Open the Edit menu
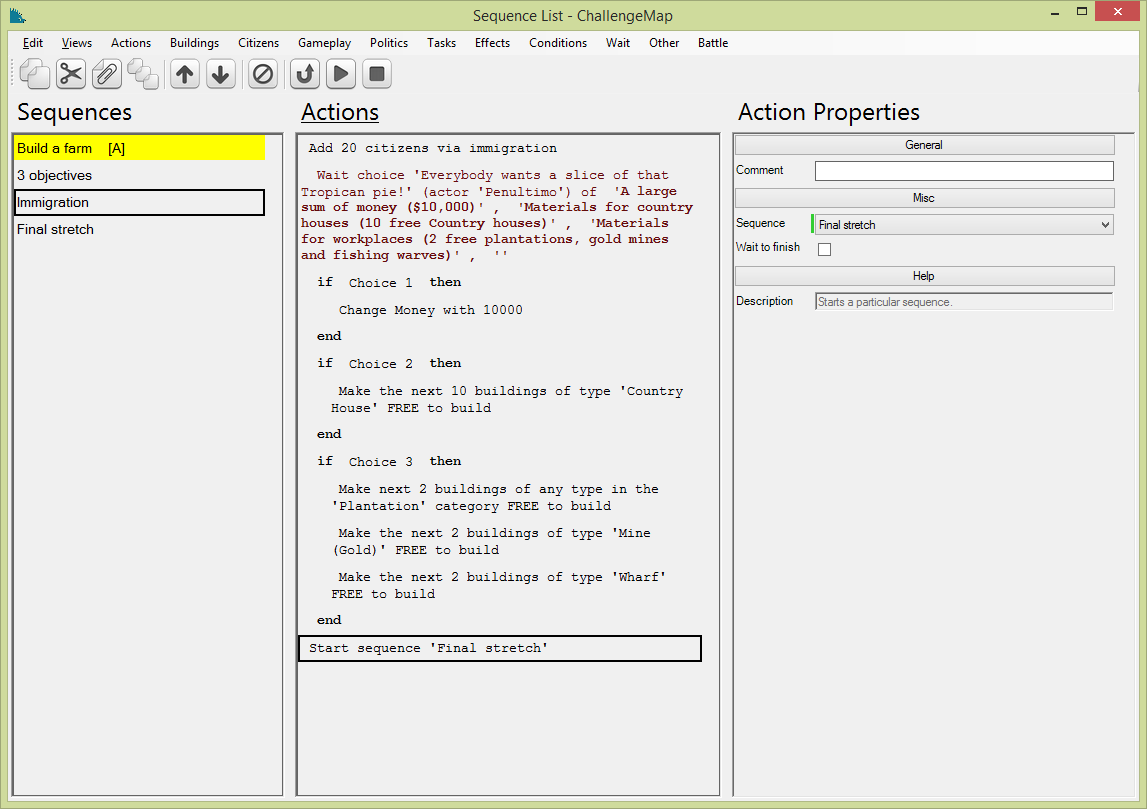 33,42
